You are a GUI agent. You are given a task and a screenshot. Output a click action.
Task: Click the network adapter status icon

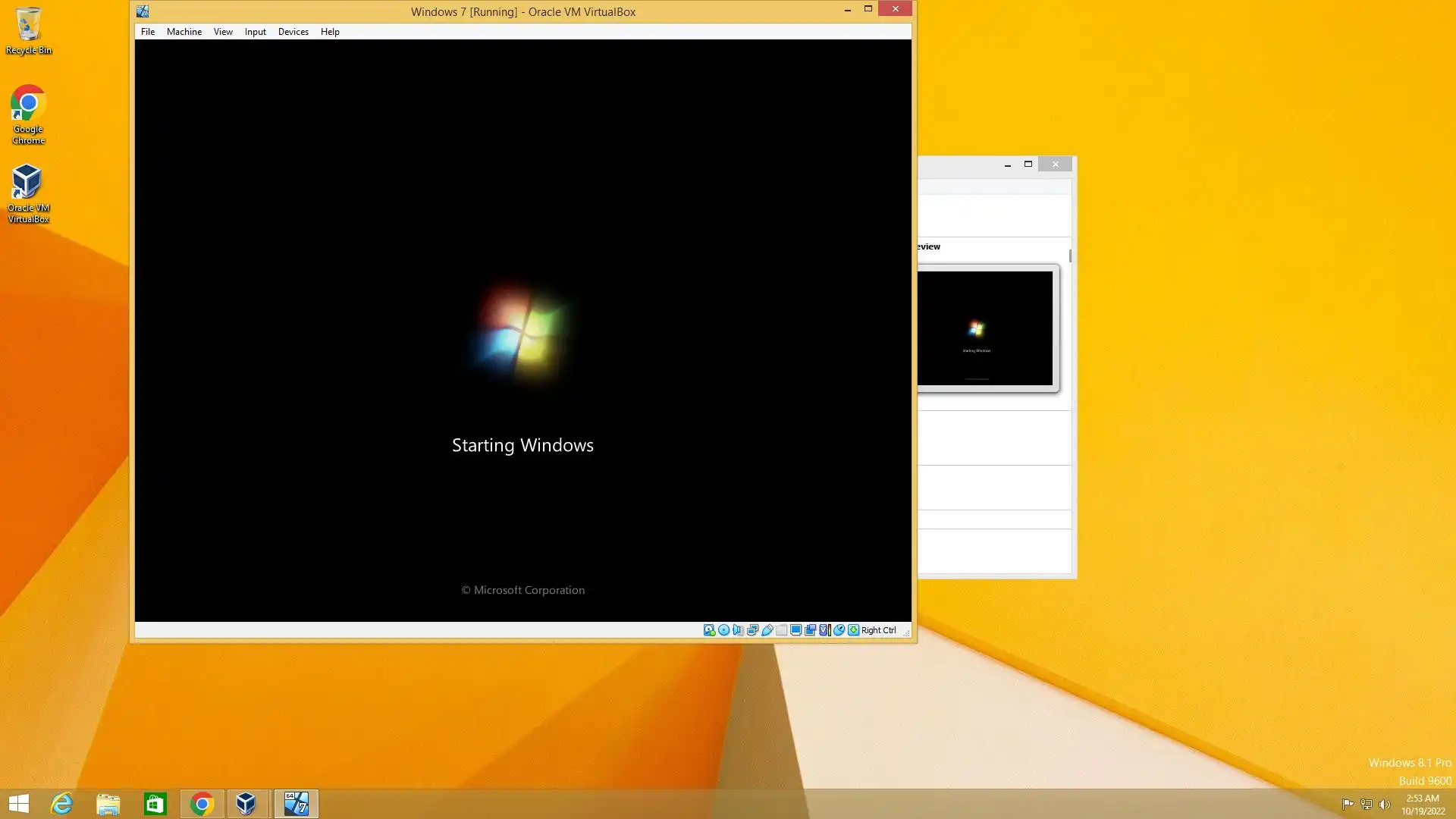click(752, 630)
